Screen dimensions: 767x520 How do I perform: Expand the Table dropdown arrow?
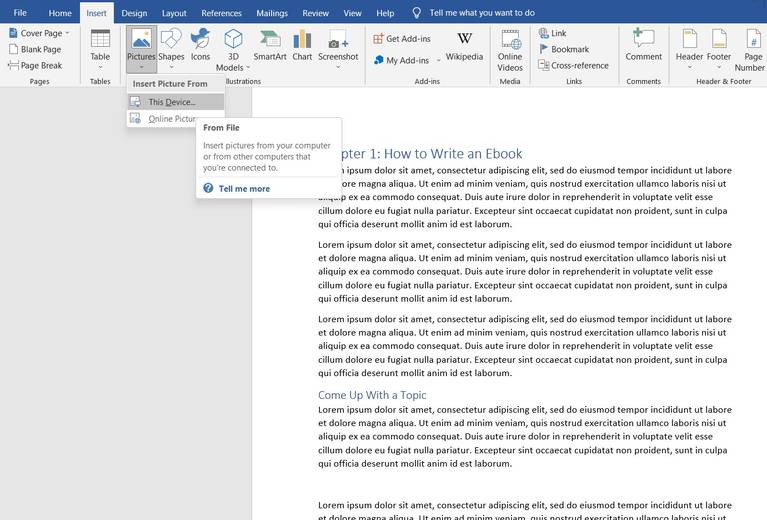100,67
